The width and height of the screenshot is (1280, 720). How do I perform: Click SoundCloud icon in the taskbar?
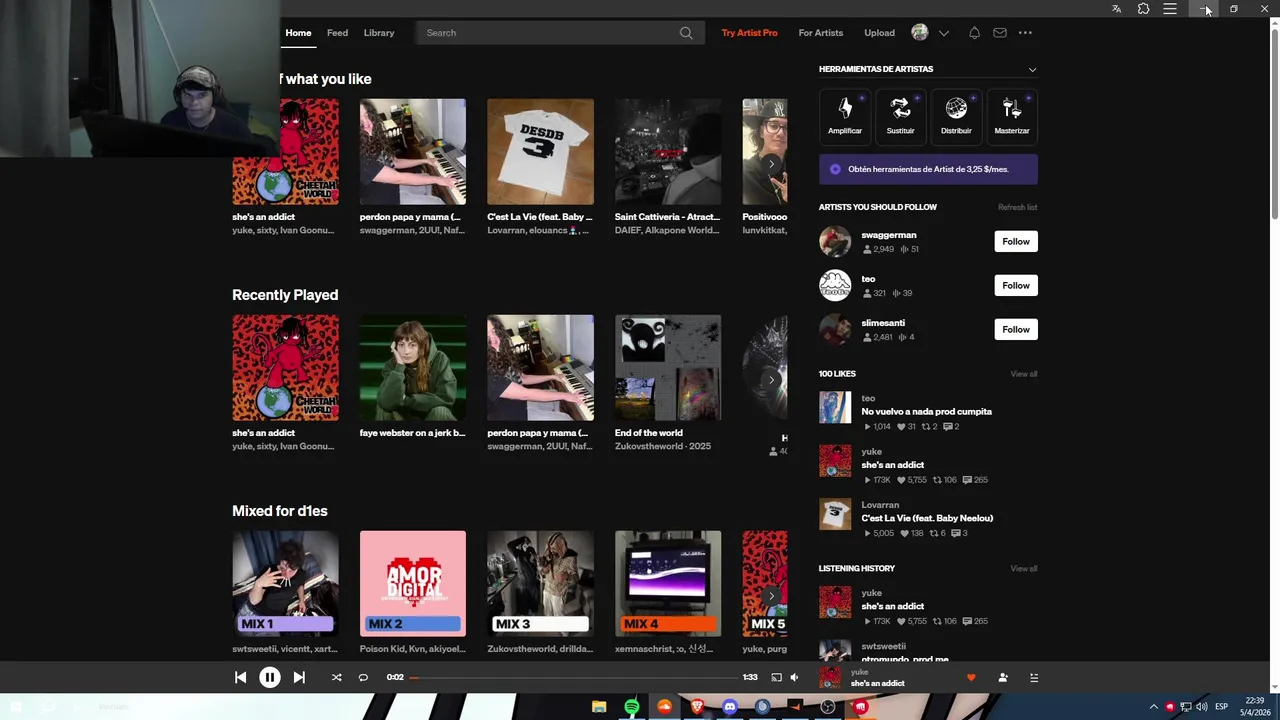point(664,707)
